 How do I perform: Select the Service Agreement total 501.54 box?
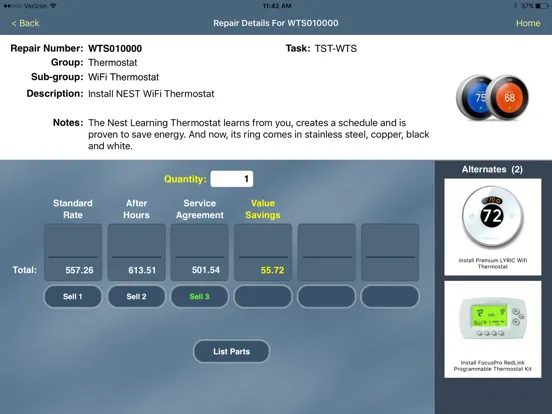click(x=200, y=252)
